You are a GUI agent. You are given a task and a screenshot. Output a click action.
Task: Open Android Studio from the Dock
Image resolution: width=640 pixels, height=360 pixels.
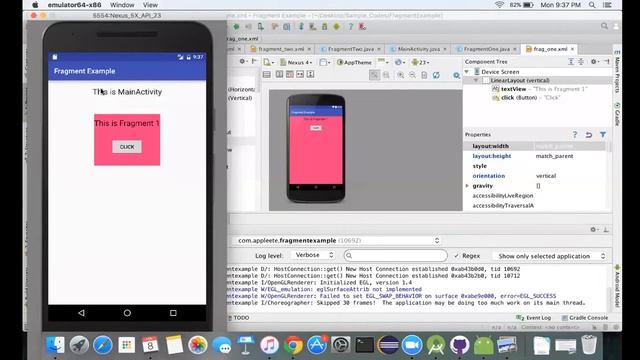(x=436, y=345)
